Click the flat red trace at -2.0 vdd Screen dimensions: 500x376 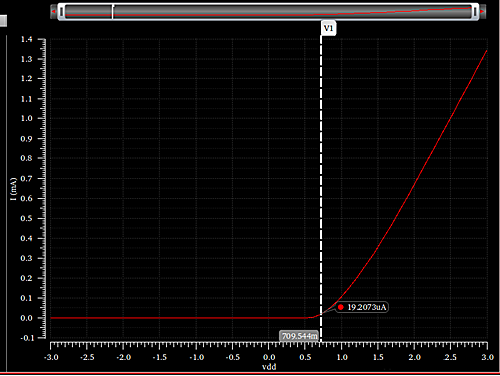click(123, 318)
